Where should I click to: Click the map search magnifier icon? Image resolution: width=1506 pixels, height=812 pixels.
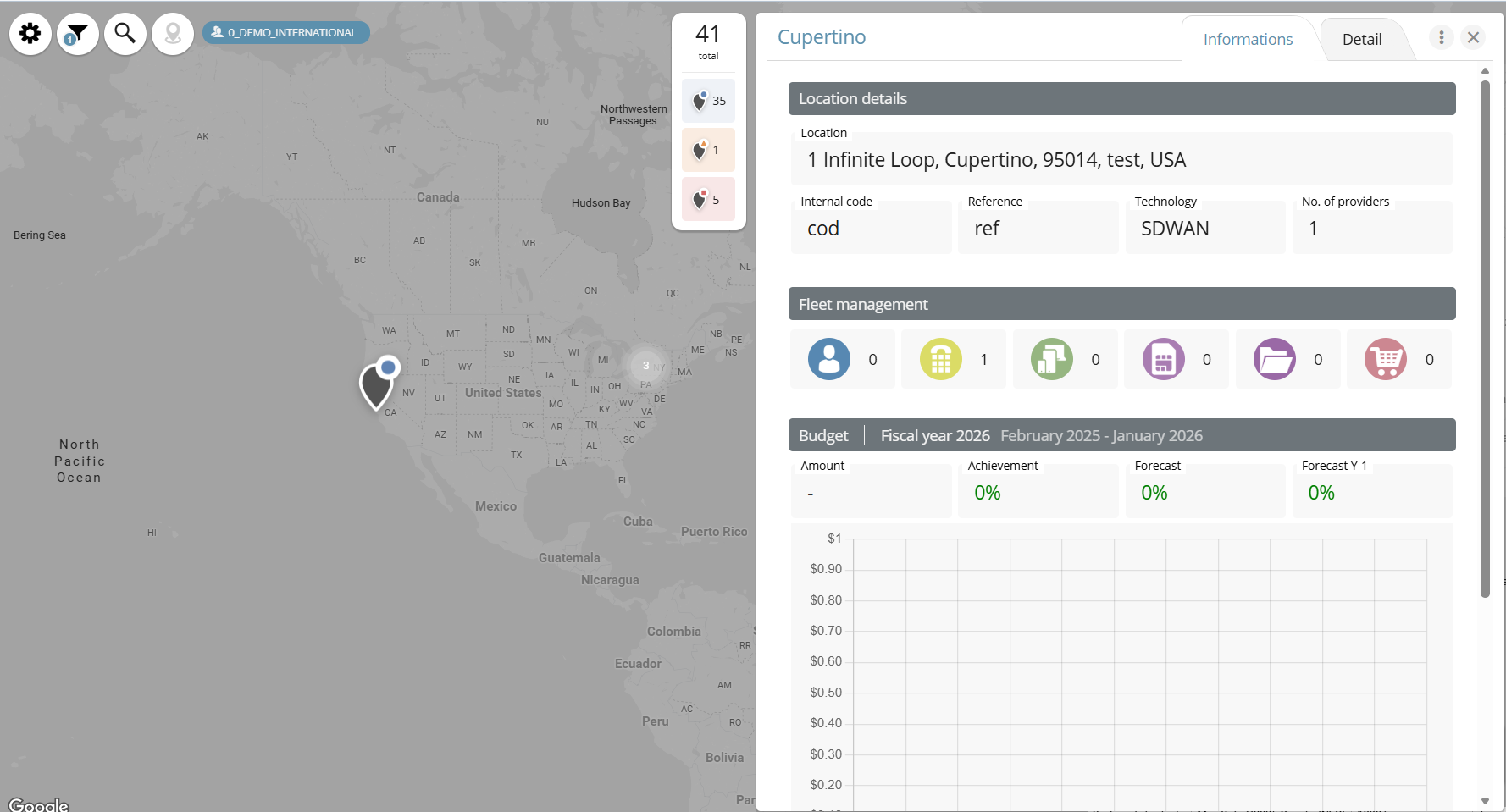(x=125, y=34)
